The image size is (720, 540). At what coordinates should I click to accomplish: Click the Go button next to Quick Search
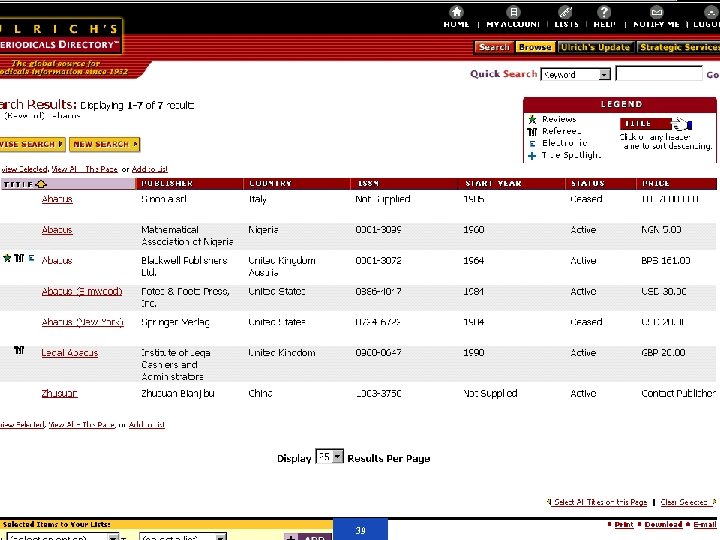tap(712, 74)
